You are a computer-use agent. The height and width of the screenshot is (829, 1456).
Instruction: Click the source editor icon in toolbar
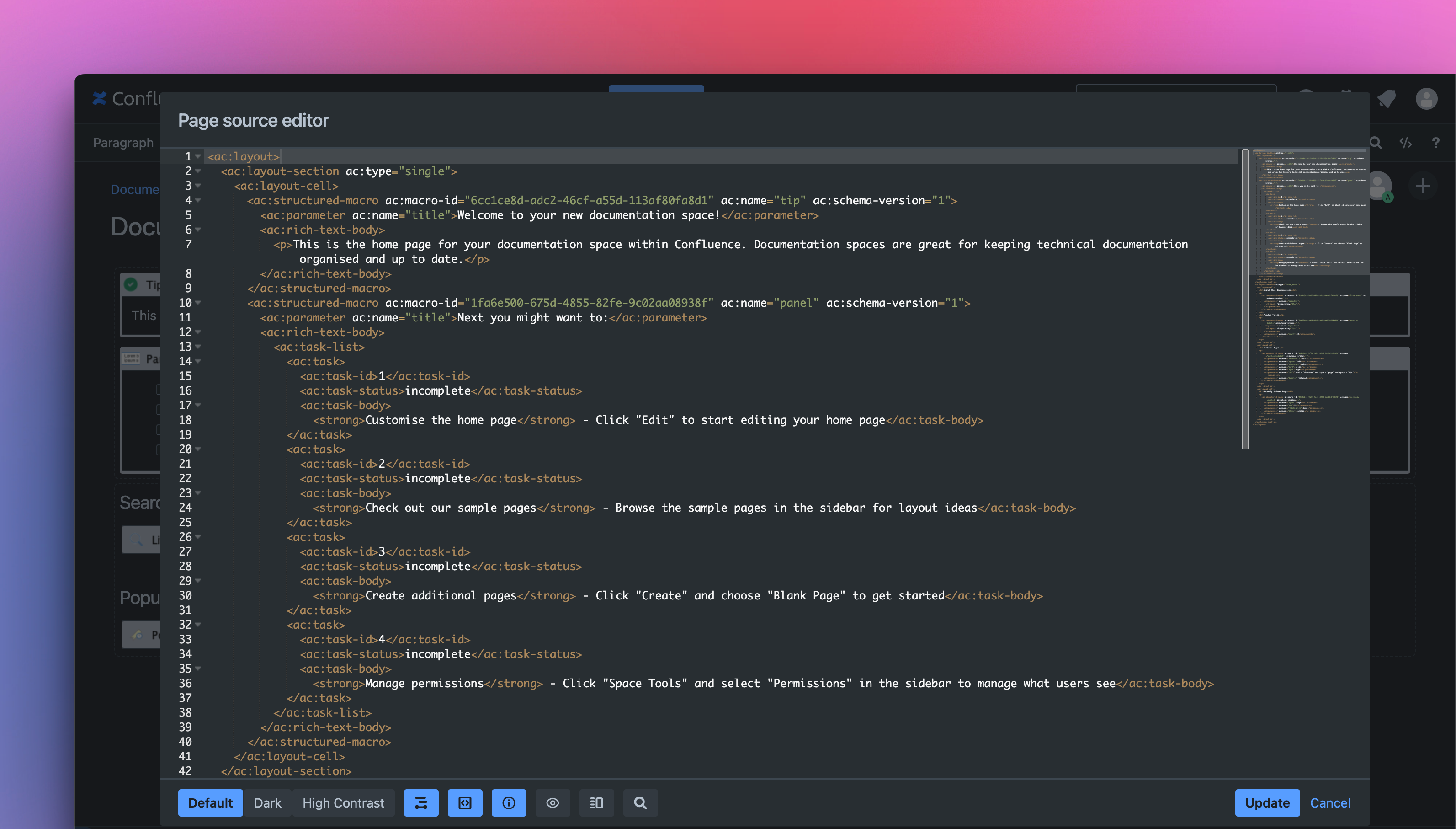click(x=1405, y=143)
